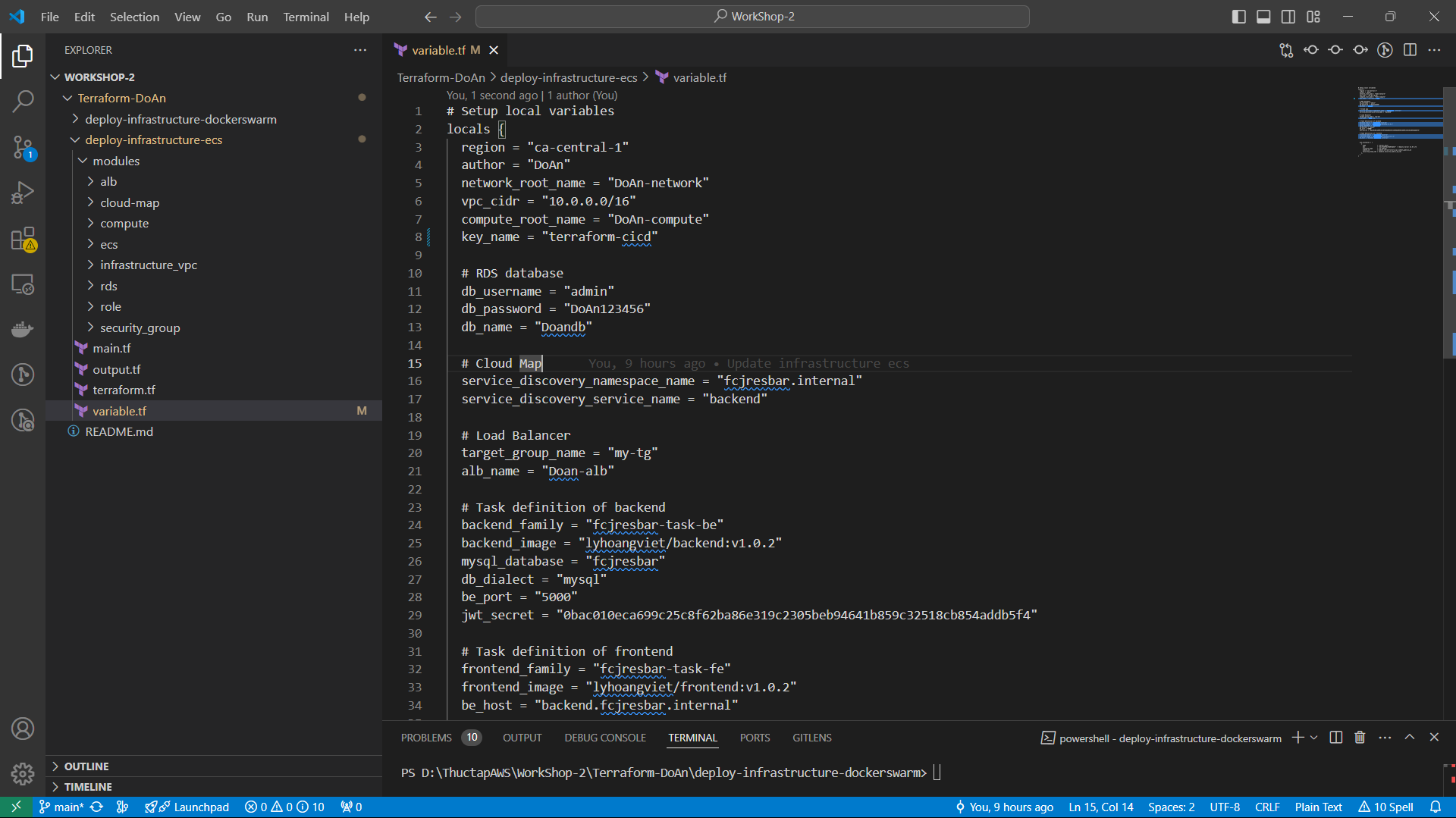Split the editor to the right

pyautogui.click(x=1410, y=50)
